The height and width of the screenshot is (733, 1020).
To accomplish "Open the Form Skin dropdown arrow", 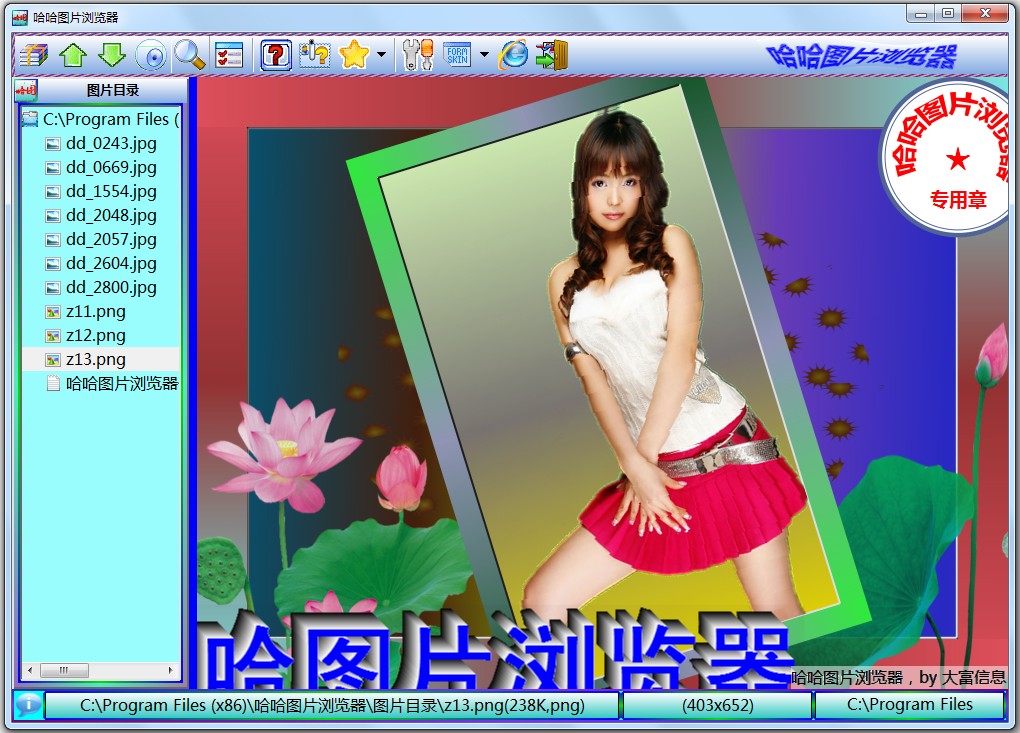I will point(484,55).
